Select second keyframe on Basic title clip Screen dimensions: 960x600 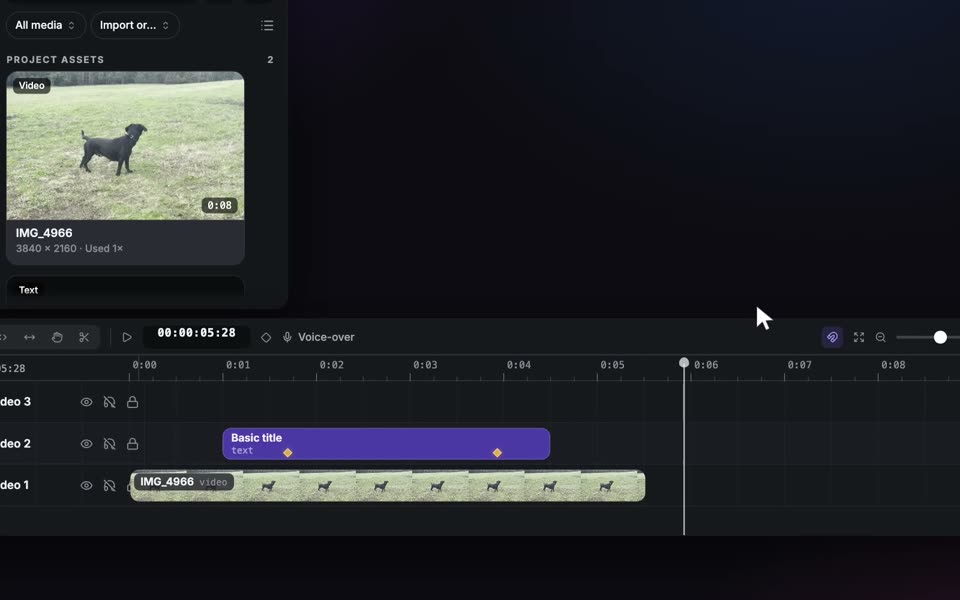coord(497,453)
